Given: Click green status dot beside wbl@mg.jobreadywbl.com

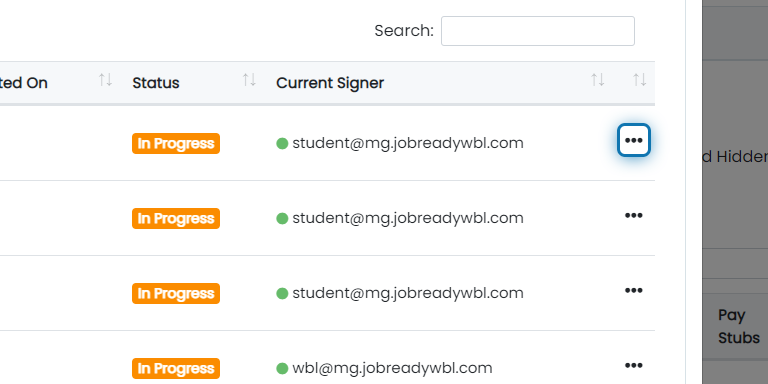Looking at the screenshot, I should point(282,368).
